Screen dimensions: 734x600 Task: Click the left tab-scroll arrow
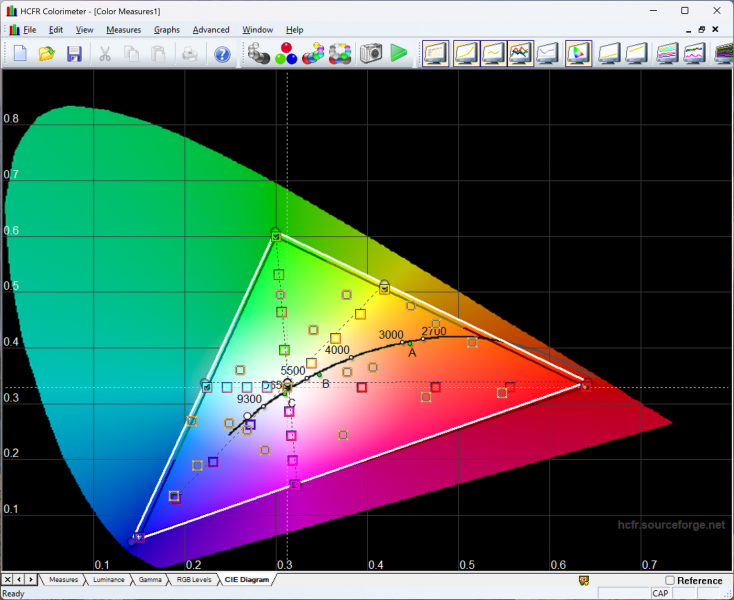click(19, 580)
